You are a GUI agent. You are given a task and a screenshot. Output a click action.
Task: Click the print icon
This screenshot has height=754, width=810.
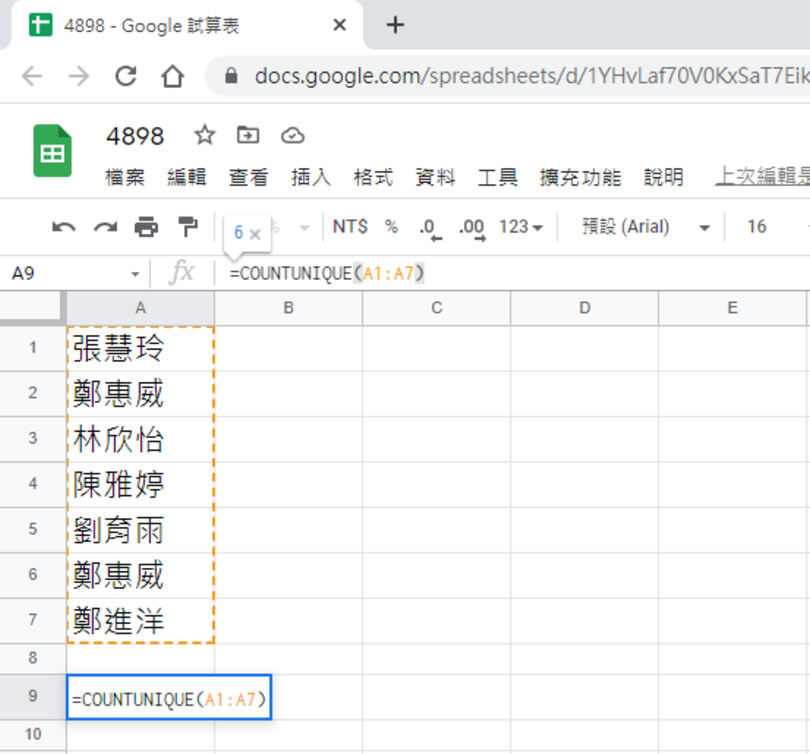tap(146, 227)
